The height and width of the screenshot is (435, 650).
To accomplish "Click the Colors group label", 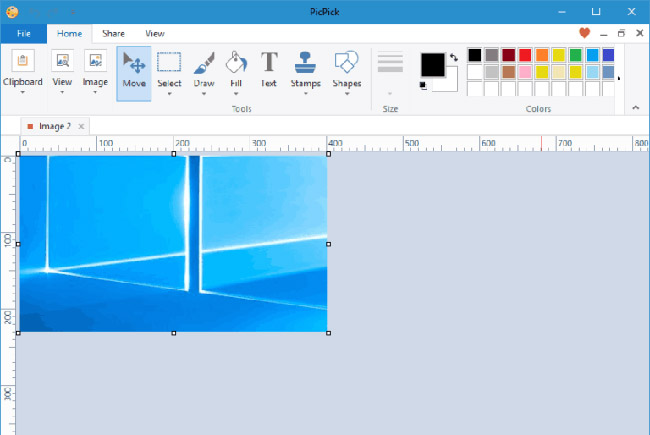I will (x=538, y=109).
